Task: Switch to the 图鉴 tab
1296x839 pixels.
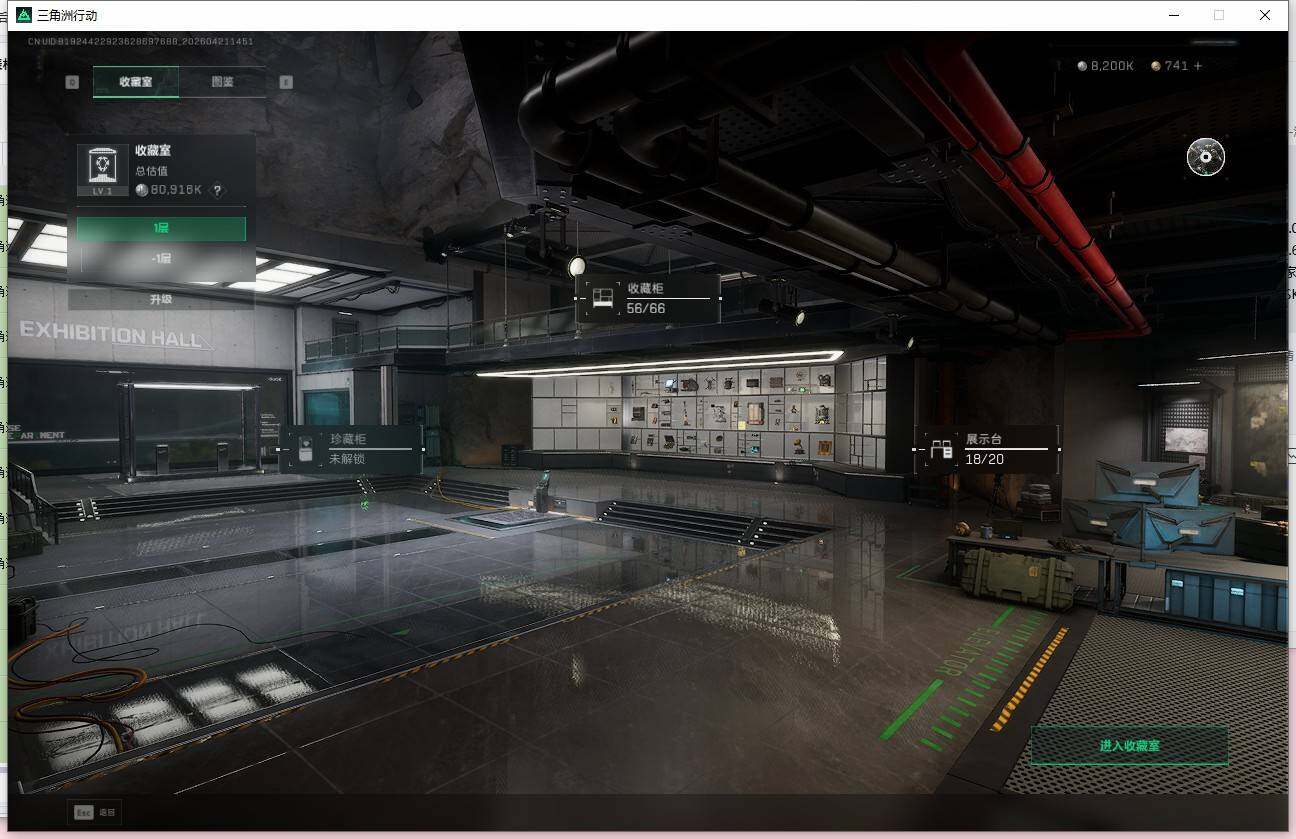Action: (222, 82)
